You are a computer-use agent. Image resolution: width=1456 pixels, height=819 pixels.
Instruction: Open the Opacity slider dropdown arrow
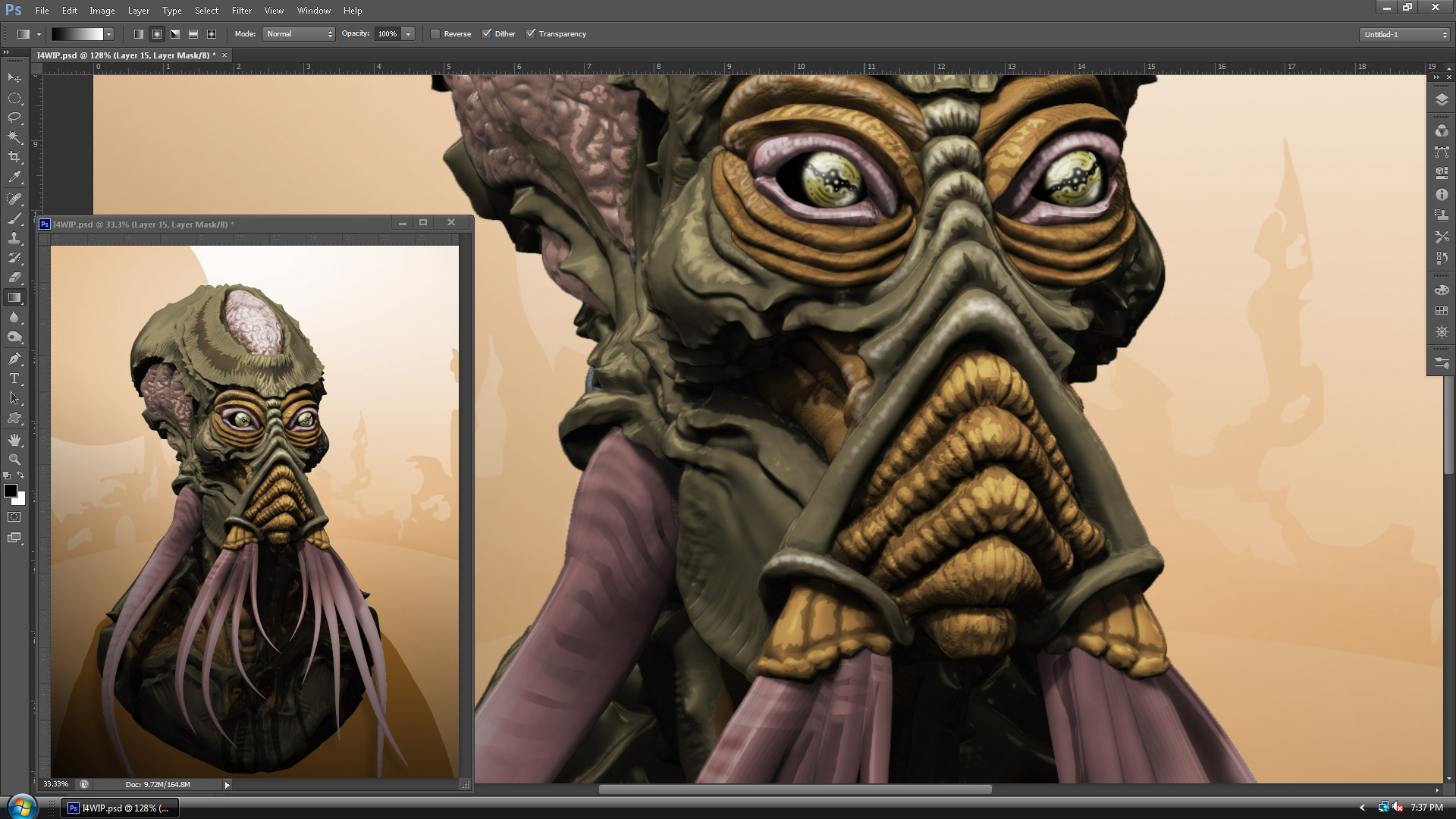coord(408,34)
